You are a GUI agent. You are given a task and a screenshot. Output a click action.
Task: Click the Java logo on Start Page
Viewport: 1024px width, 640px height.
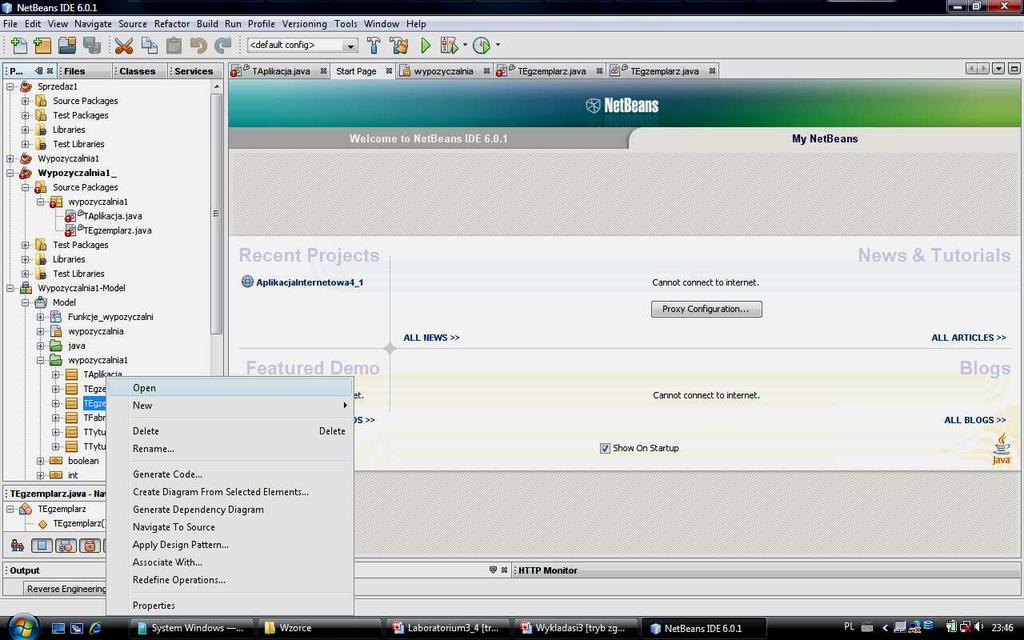1001,449
